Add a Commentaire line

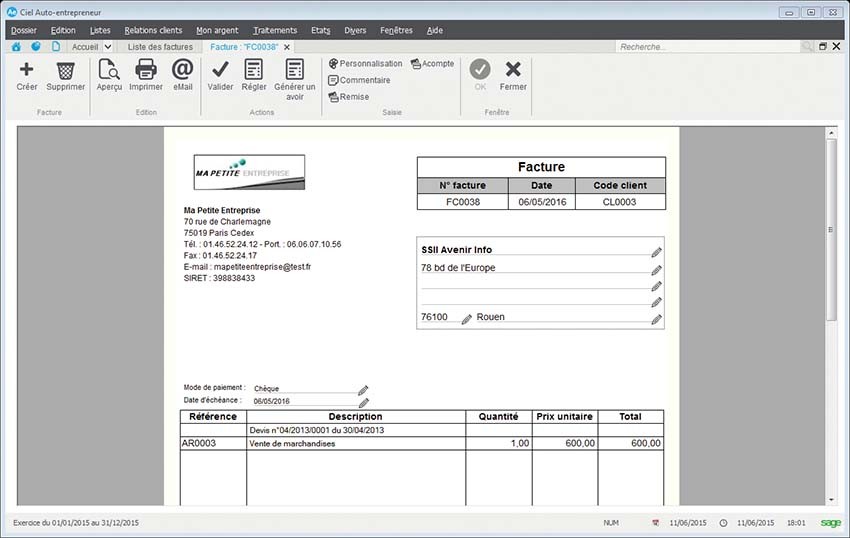pos(359,80)
